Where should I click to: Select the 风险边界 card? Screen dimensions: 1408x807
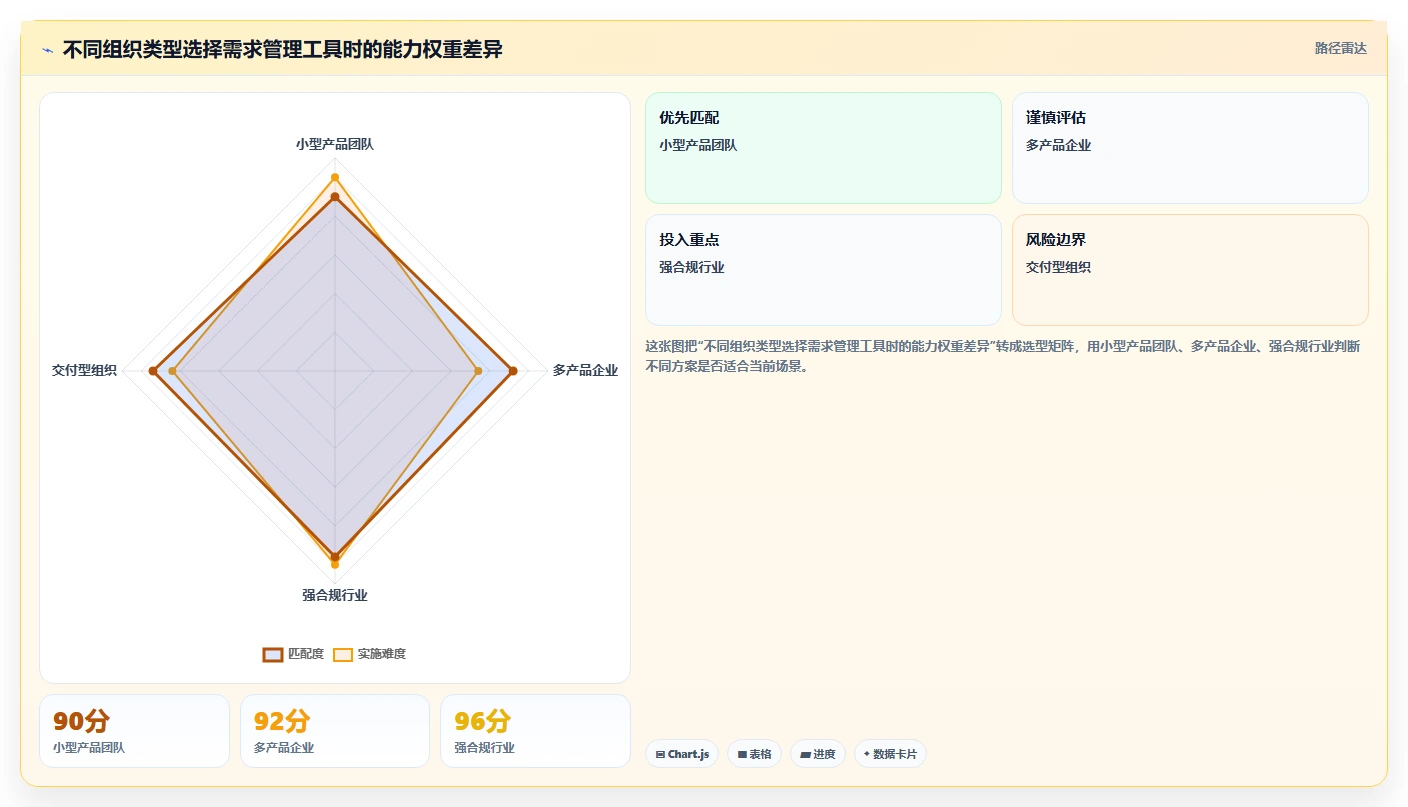(1190, 270)
